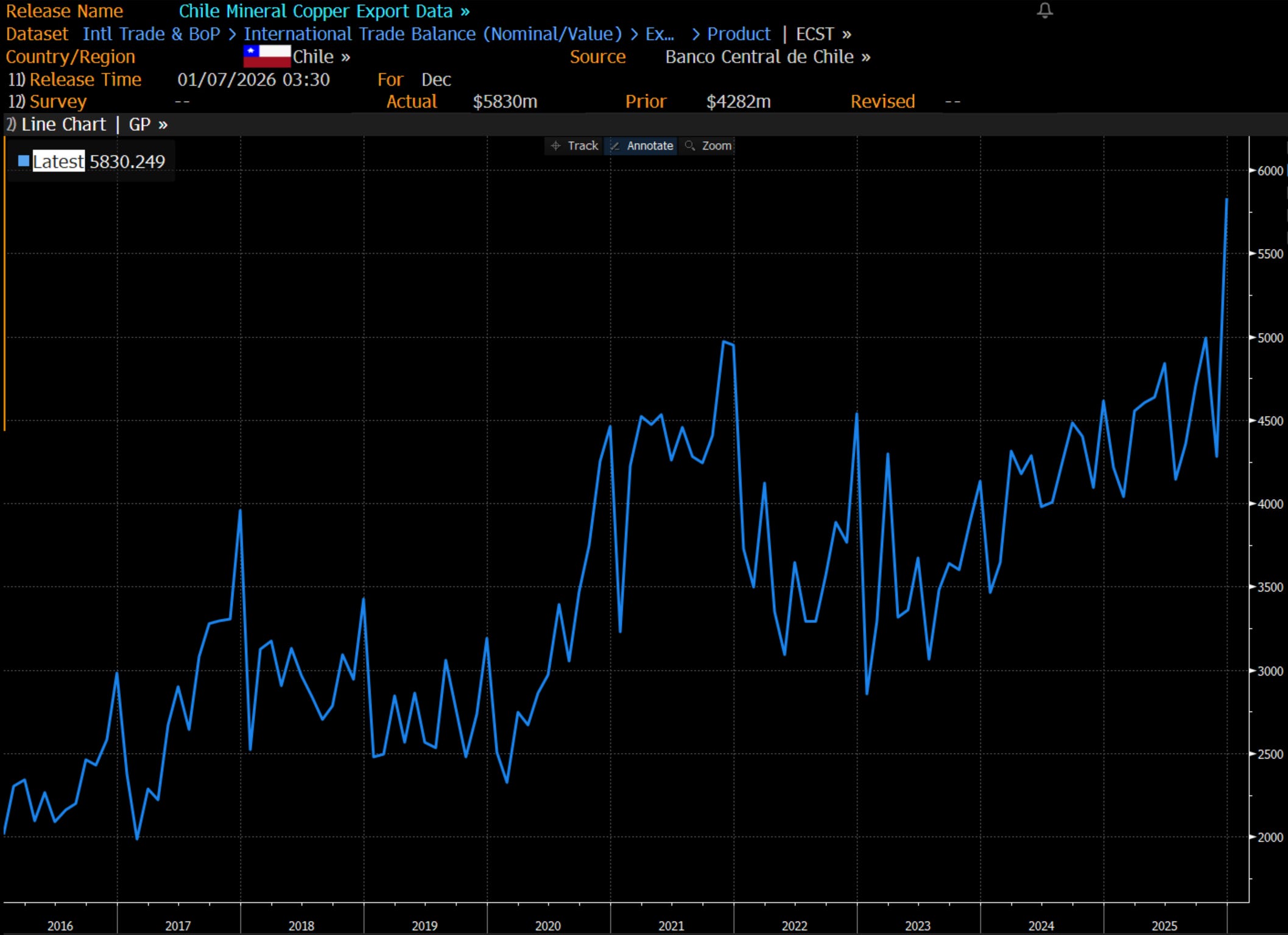This screenshot has width=1288, height=935.
Task: Click the Survey field label
Action: point(58,102)
